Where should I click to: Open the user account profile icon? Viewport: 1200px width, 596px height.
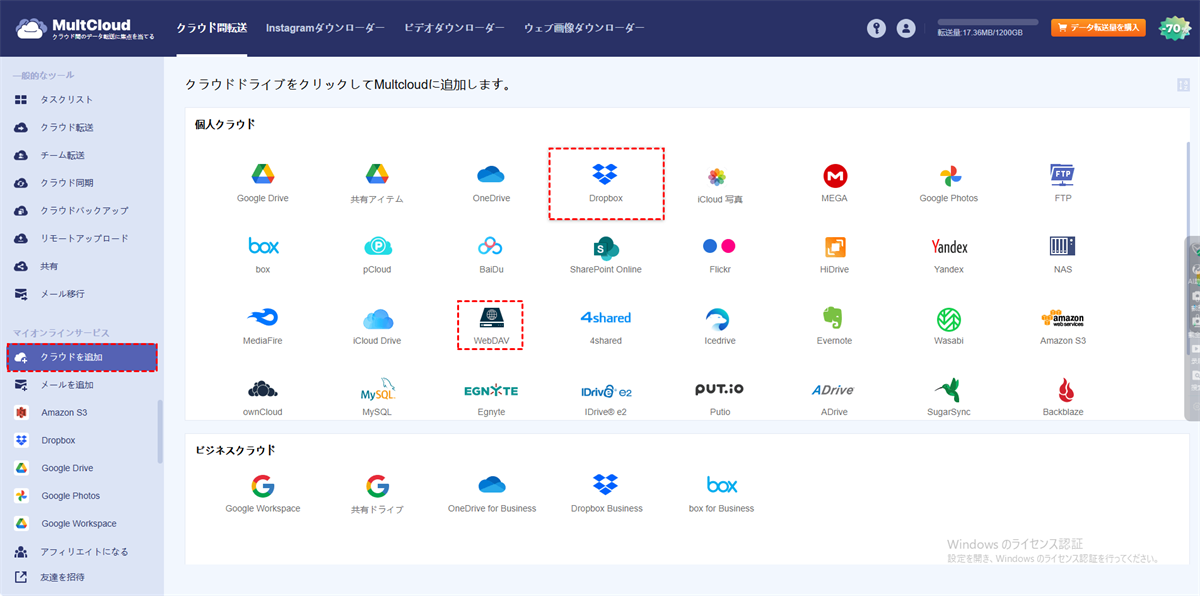906,28
